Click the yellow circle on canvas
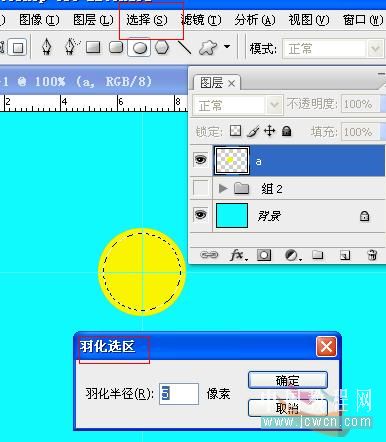 (142, 272)
